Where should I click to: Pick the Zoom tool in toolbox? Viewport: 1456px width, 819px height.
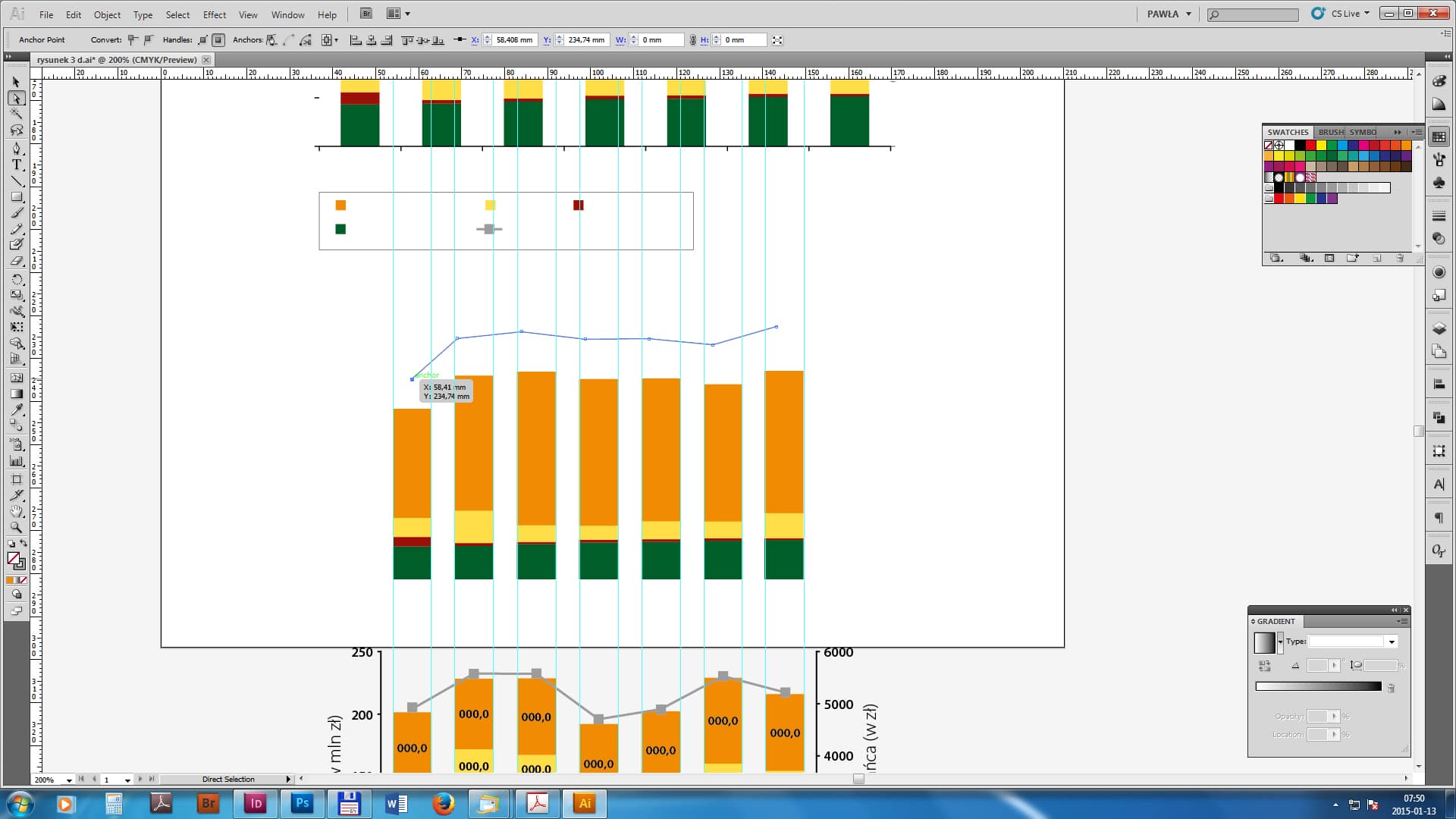tap(17, 527)
